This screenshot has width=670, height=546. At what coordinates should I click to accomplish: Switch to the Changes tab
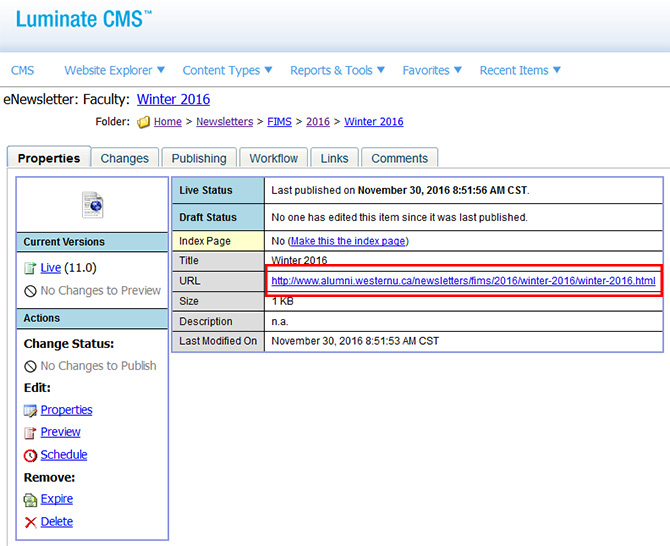[x=124, y=158]
